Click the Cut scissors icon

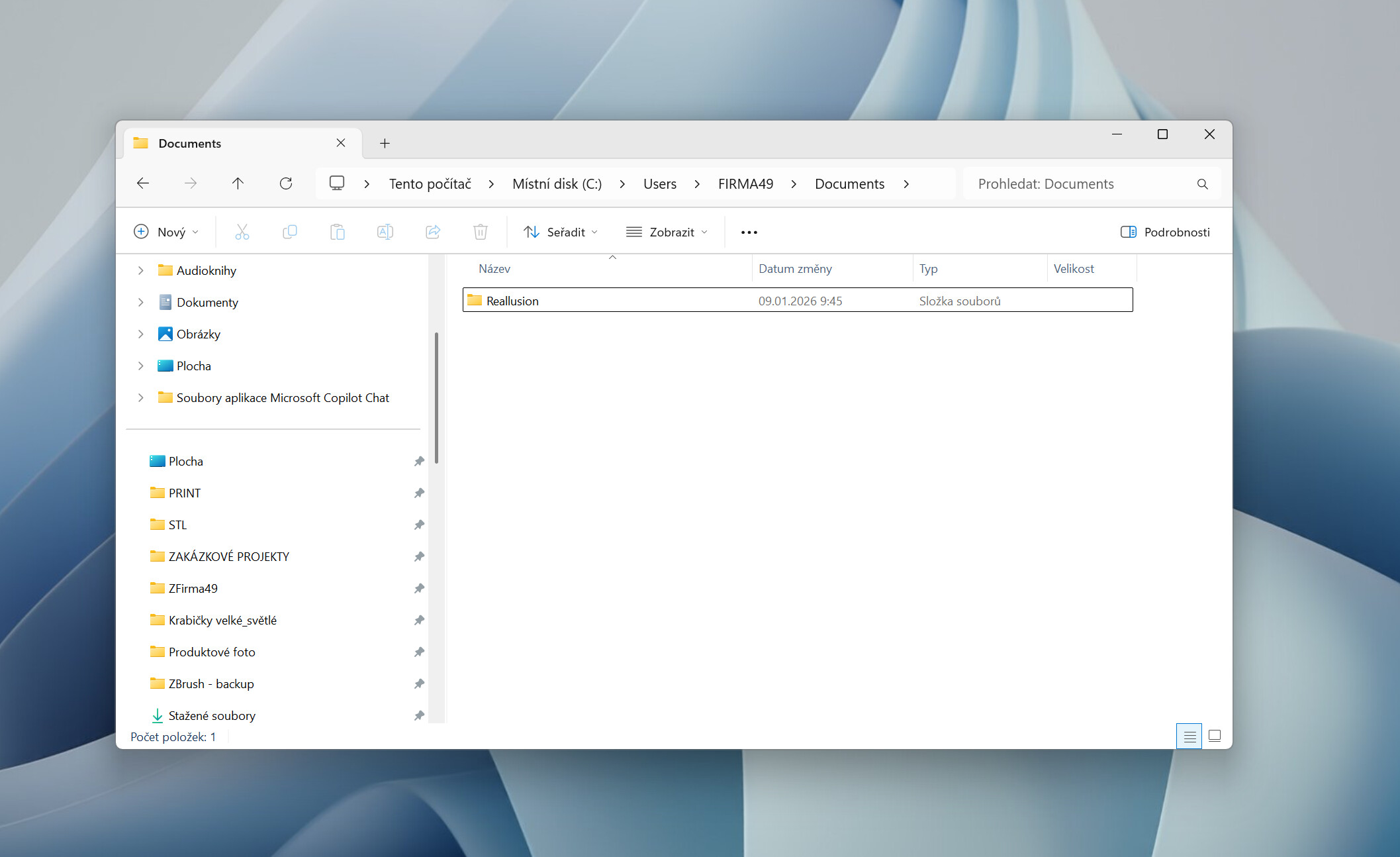[242, 232]
